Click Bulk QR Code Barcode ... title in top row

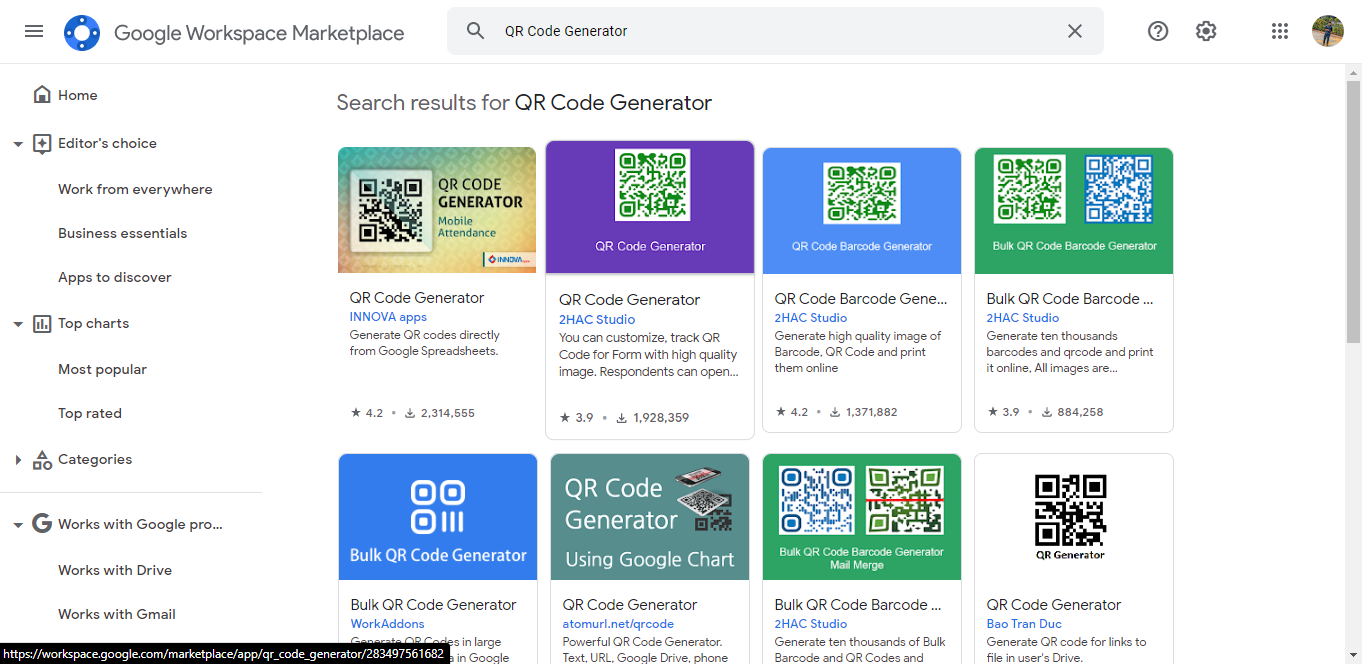tap(1070, 298)
